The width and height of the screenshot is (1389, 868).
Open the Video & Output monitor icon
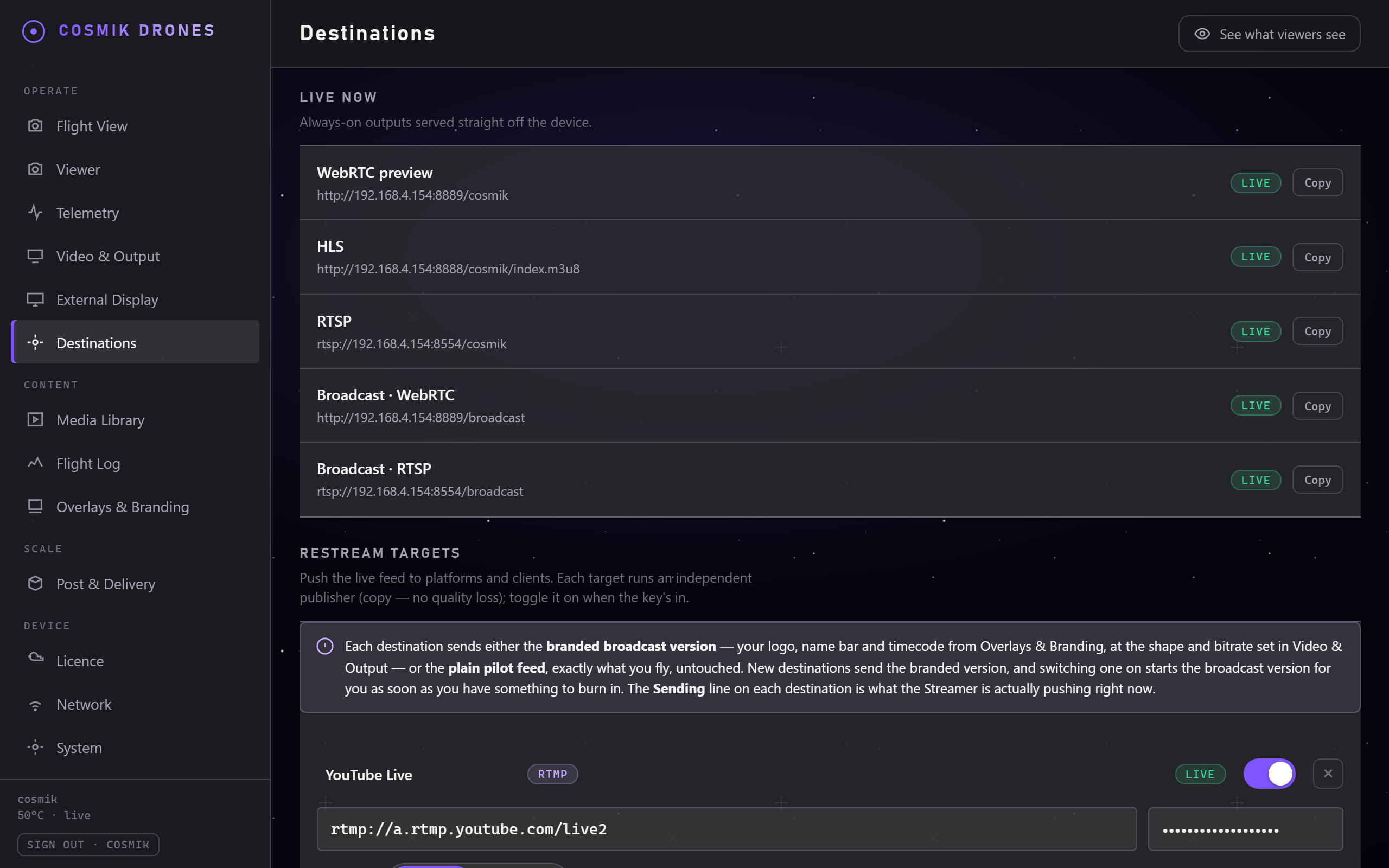(x=35, y=256)
